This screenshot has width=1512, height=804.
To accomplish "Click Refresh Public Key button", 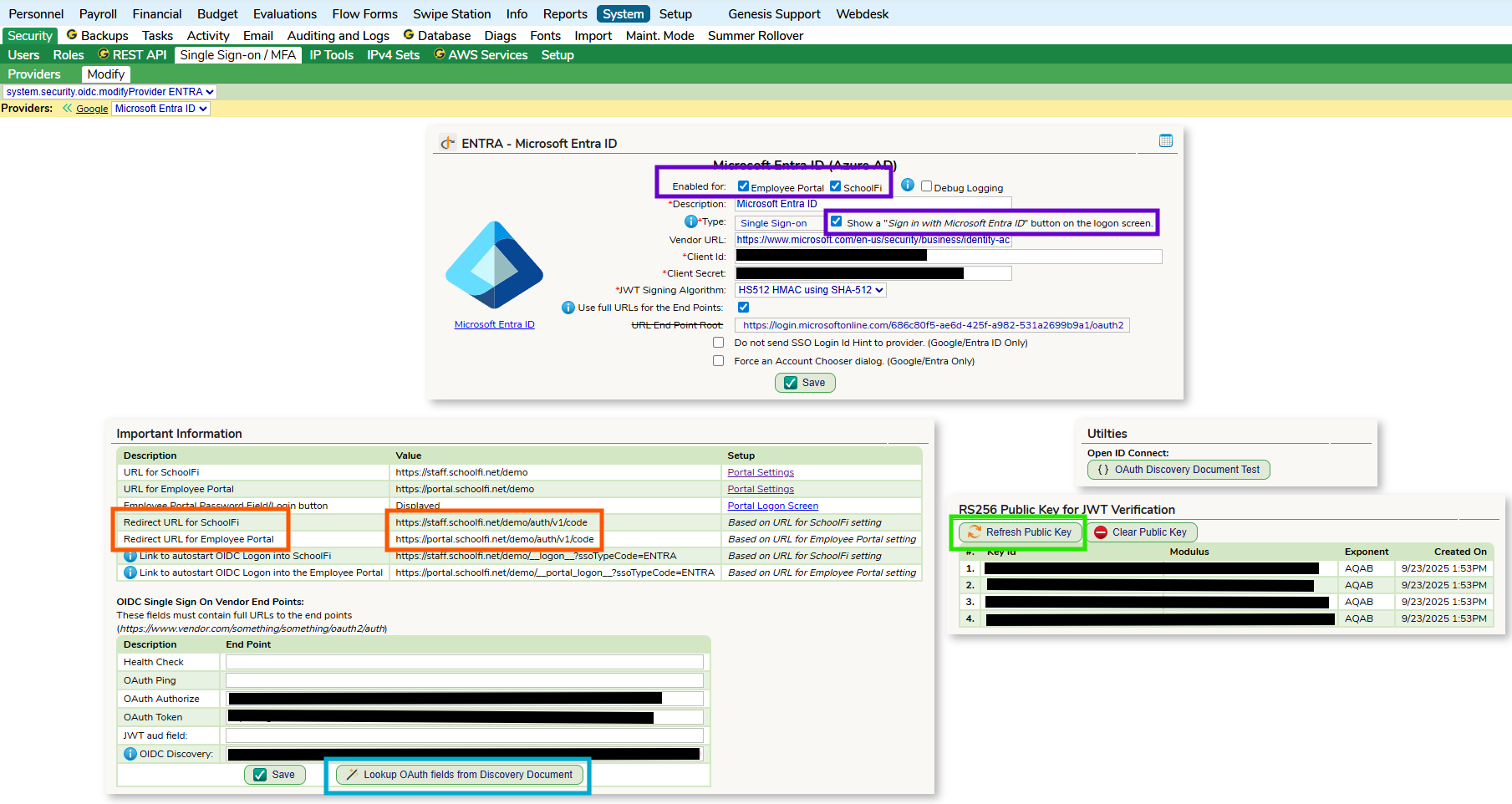I will tap(1020, 532).
